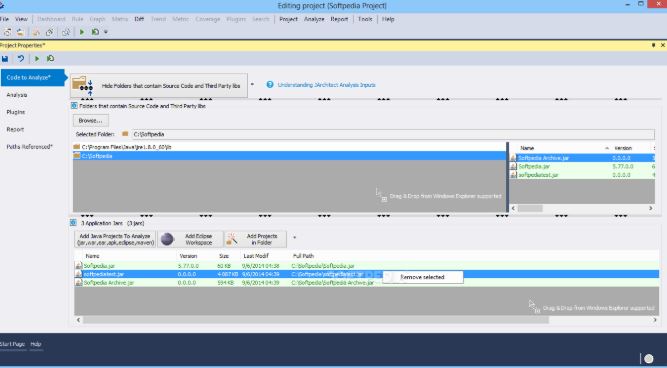Click Help link in bottom bar
This screenshot has width=667, height=368.
tap(36, 344)
